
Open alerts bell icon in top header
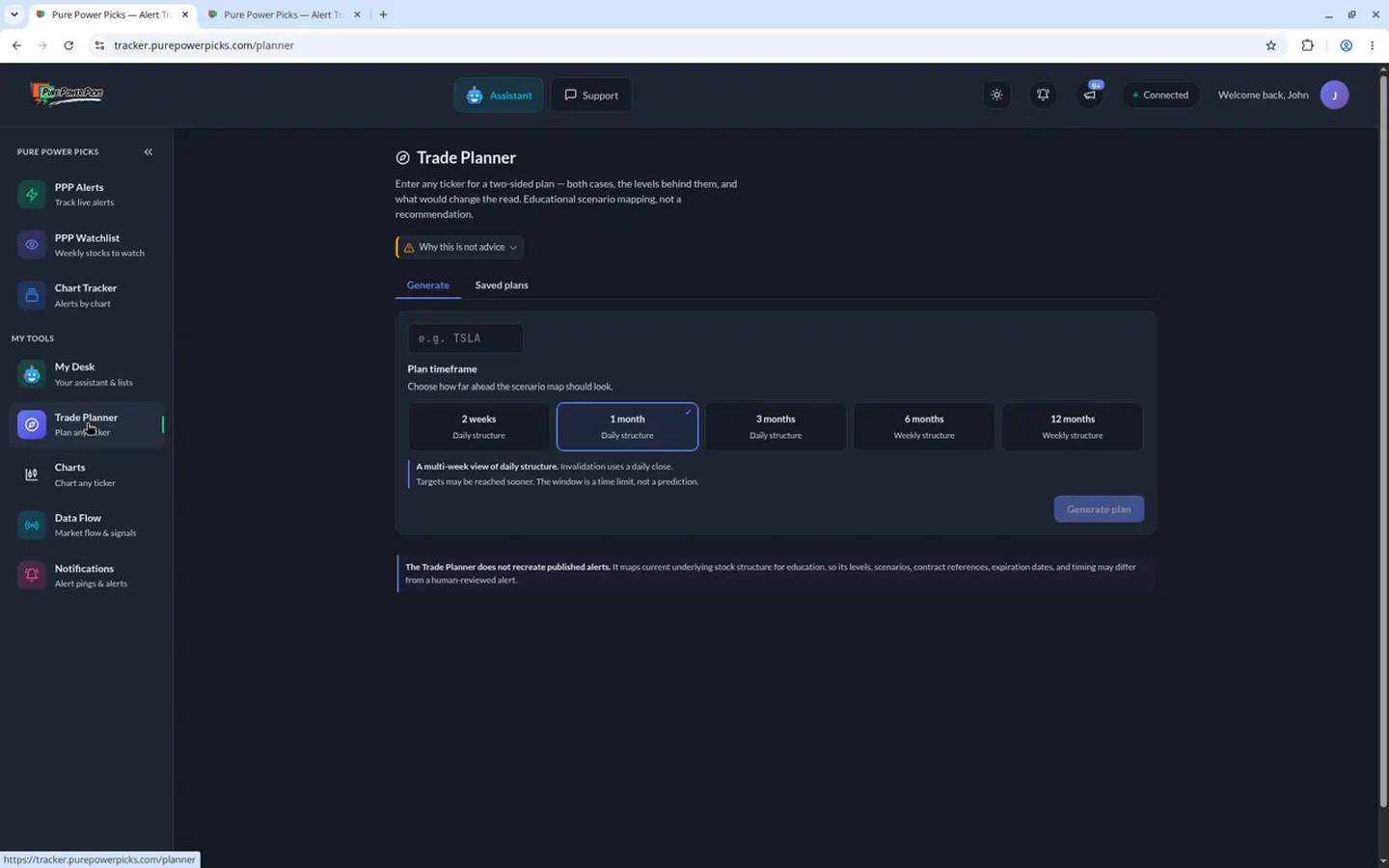(x=1043, y=95)
